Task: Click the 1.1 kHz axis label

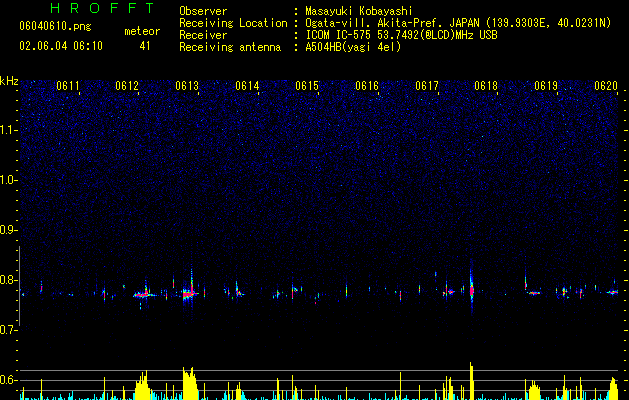Action: [x=9, y=130]
